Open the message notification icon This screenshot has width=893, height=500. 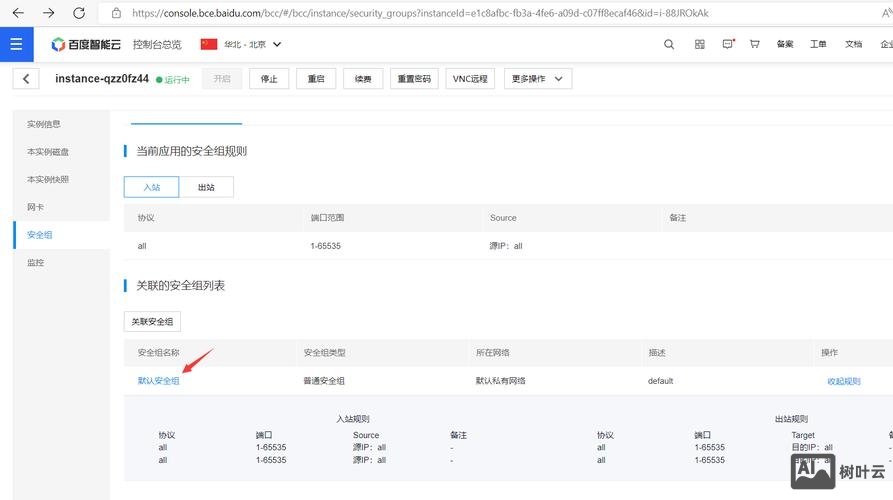tap(728, 44)
